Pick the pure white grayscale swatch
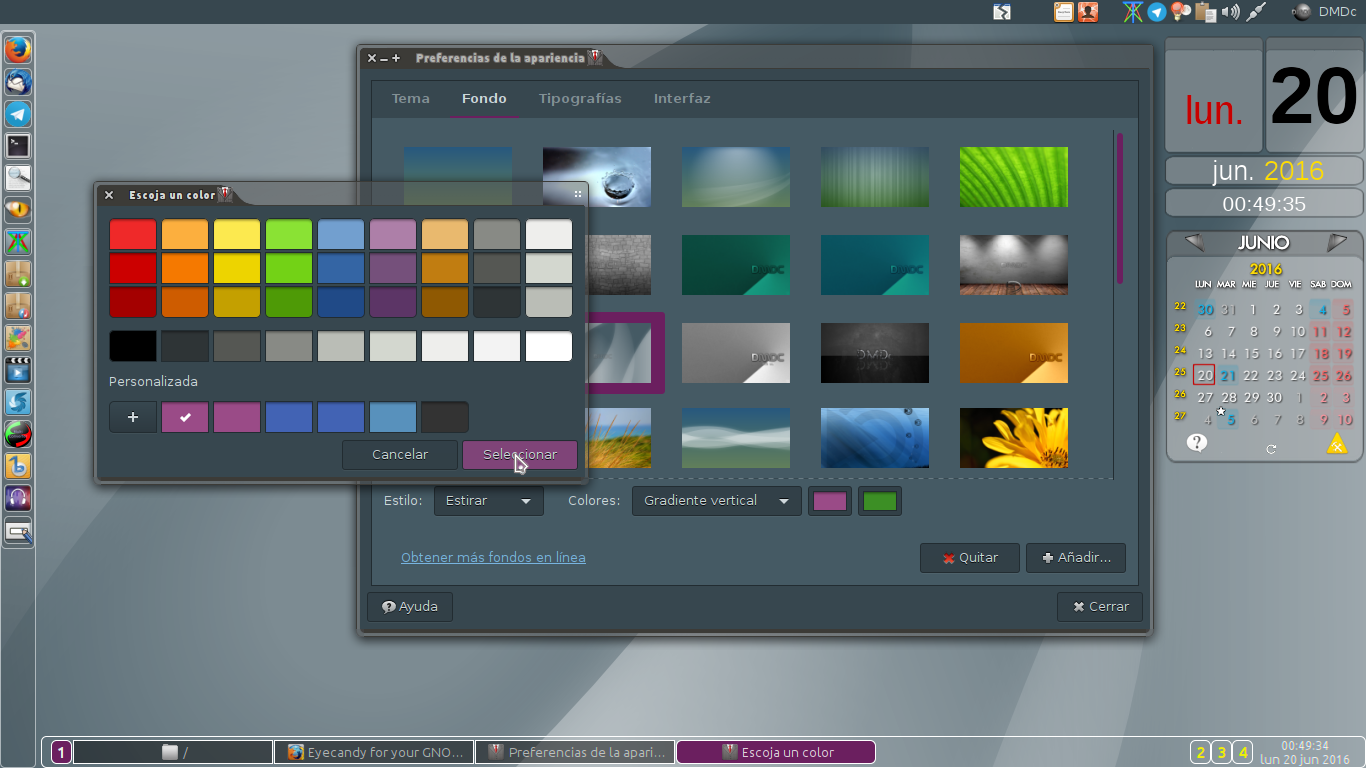Viewport: 1366px width, 768px height. [549, 346]
